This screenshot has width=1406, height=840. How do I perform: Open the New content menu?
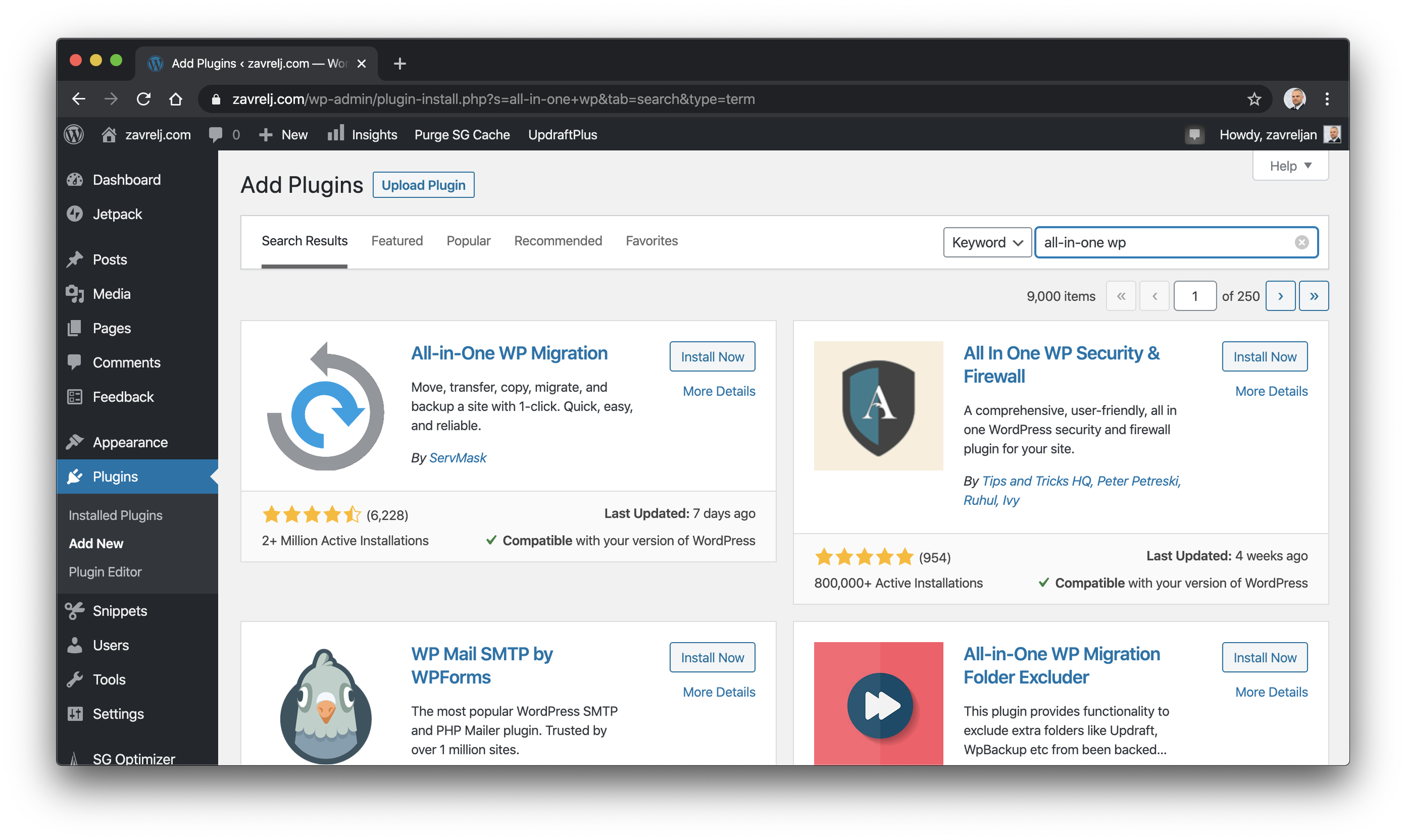[x=283, y=134]
